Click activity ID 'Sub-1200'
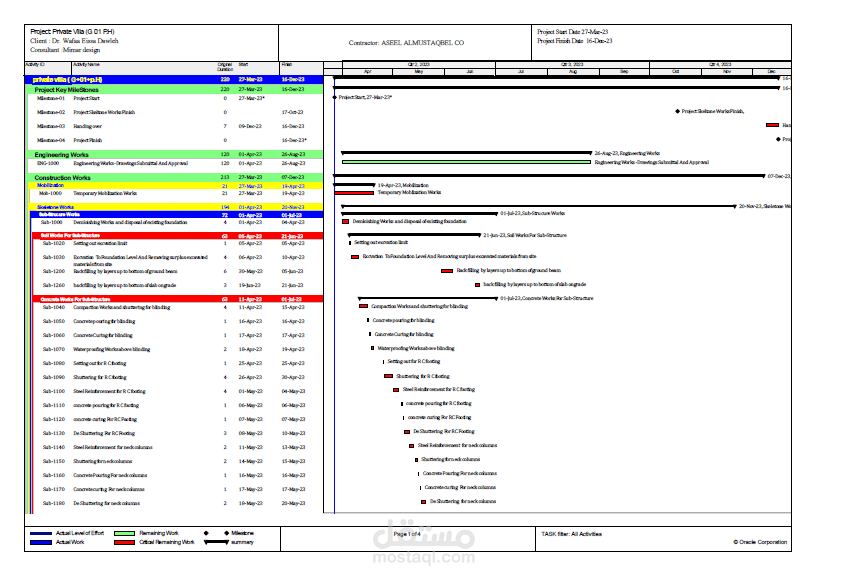848x578 pixels. click(54, 271)
